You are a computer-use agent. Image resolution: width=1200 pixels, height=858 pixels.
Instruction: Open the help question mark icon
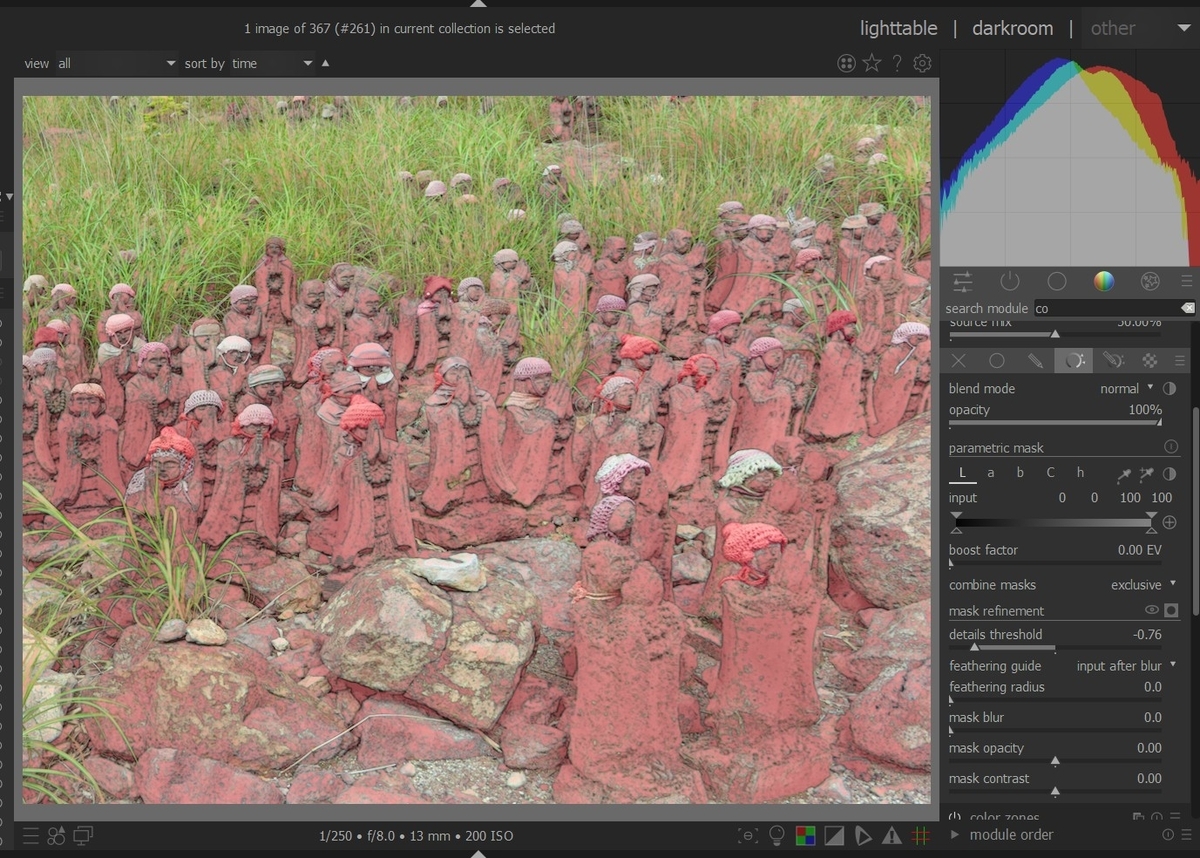tap(897, 63)
